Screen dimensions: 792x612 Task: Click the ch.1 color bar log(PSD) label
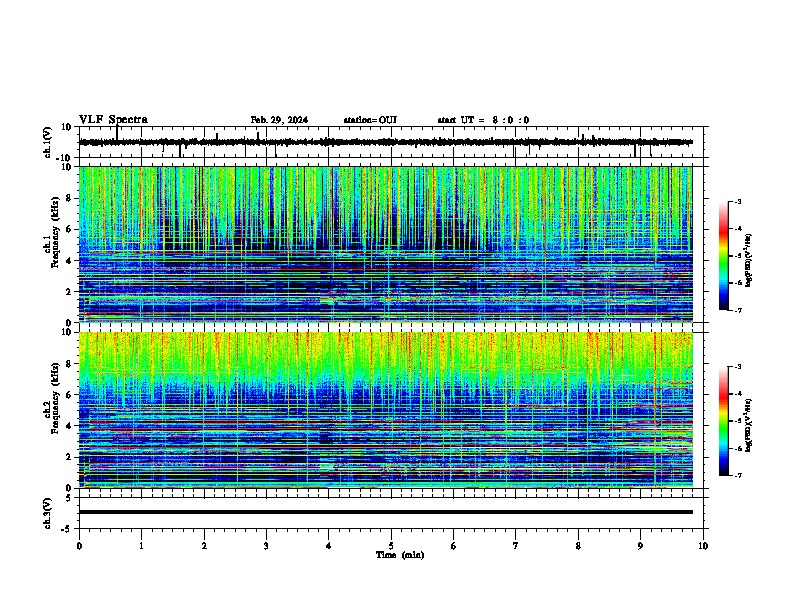pos(749,261)
